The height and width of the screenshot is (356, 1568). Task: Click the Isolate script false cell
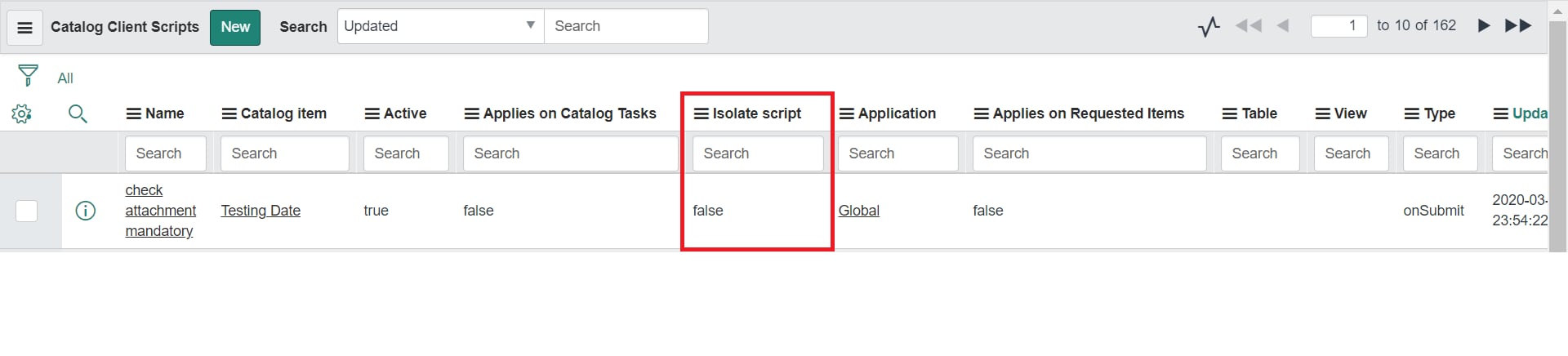coord(708,211)
